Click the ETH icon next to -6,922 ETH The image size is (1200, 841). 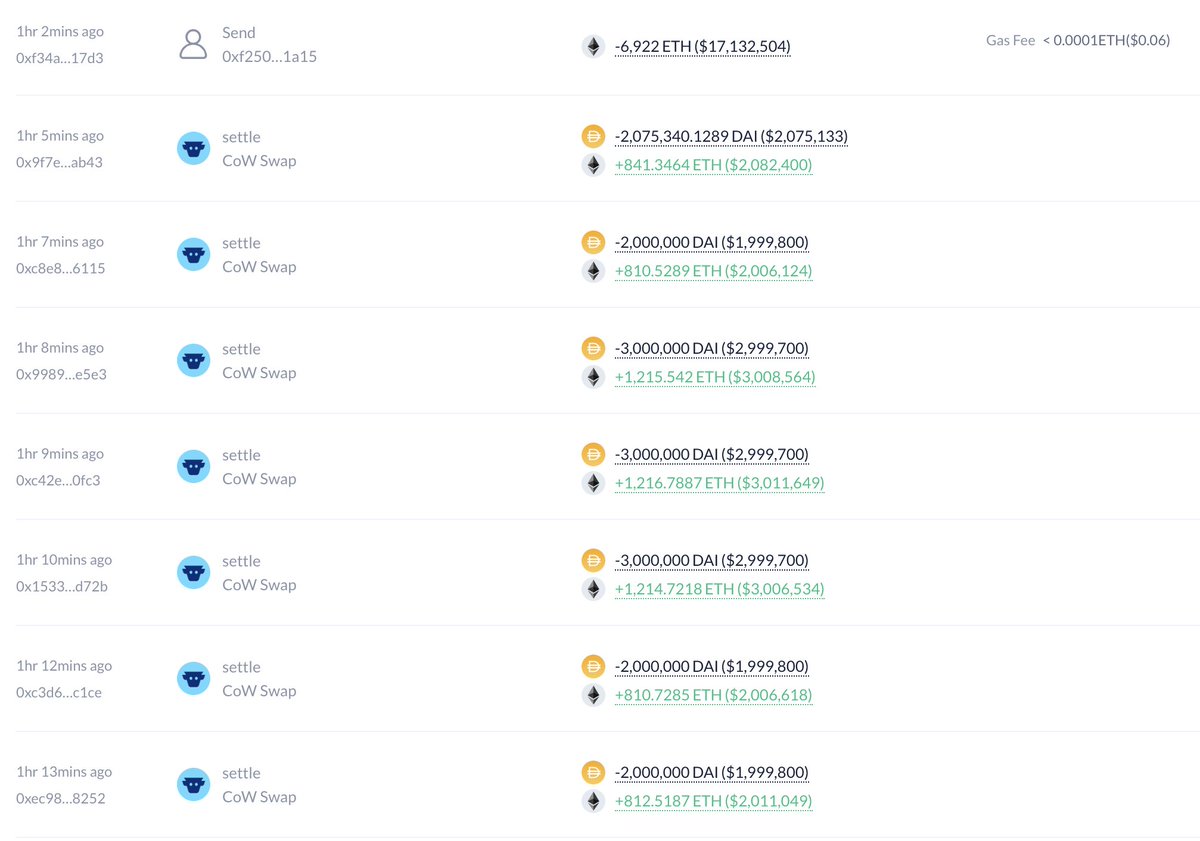(x=593, y=46)
